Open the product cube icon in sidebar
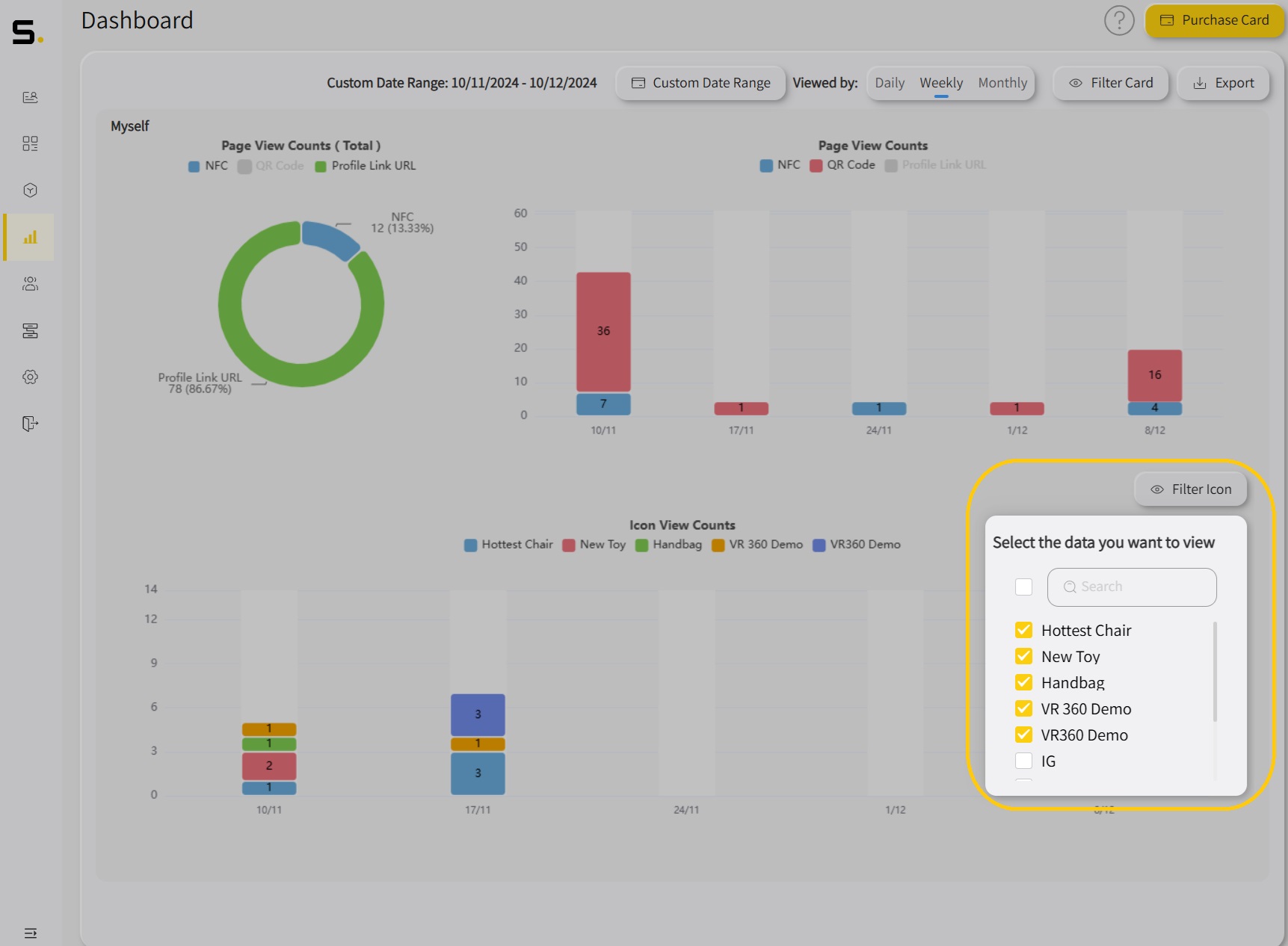1288x946 pixels. pos(30,190)
